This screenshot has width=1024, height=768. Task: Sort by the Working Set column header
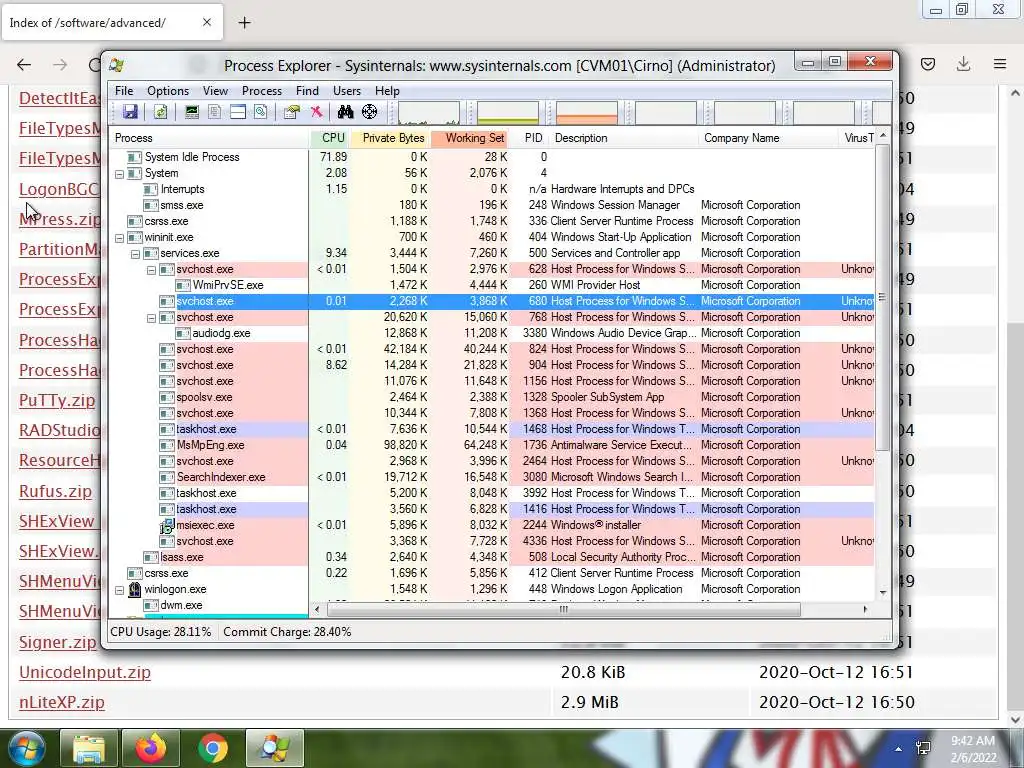point(470,138)
